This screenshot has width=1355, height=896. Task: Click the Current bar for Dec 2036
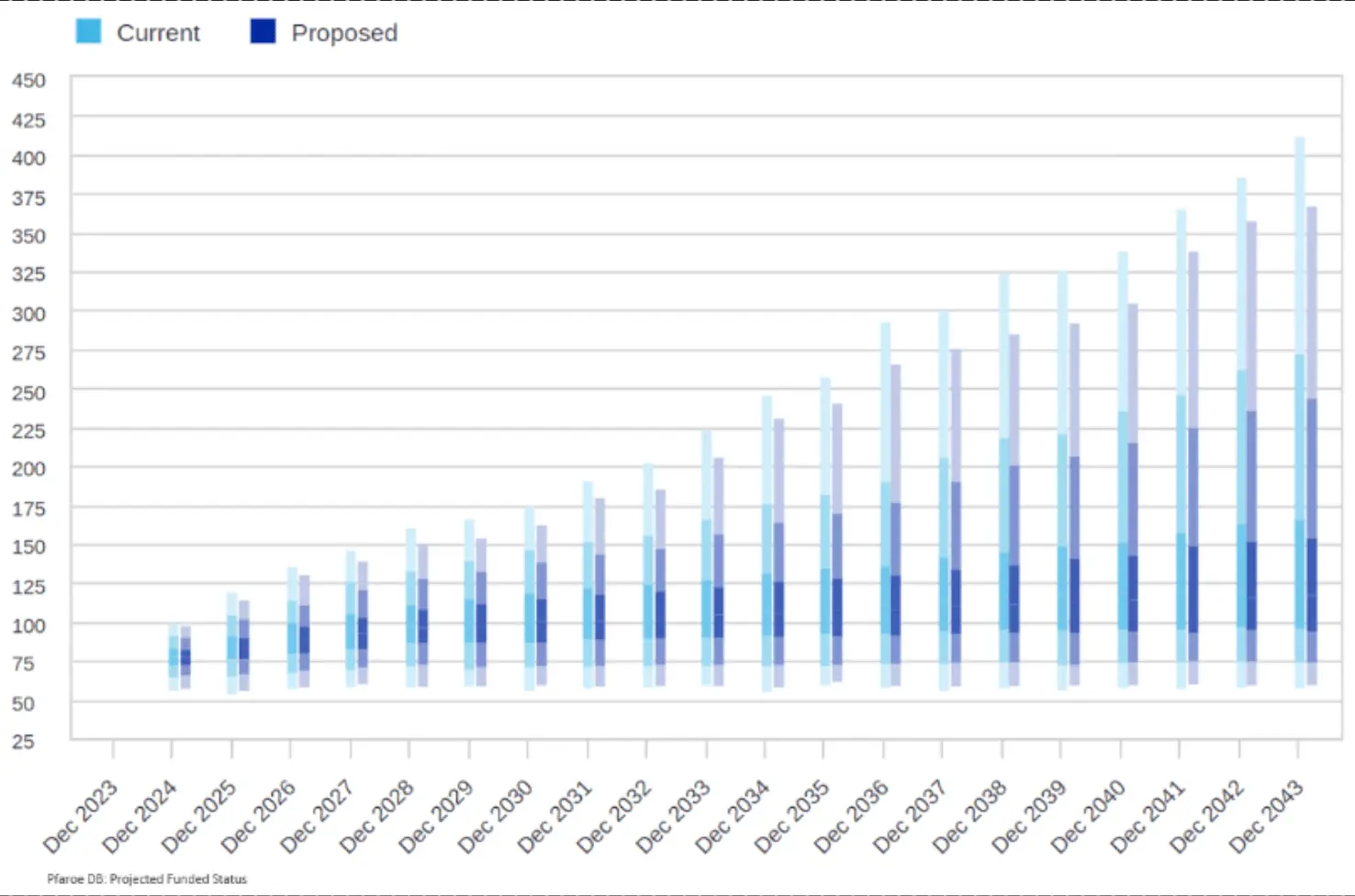click(885, 505)
